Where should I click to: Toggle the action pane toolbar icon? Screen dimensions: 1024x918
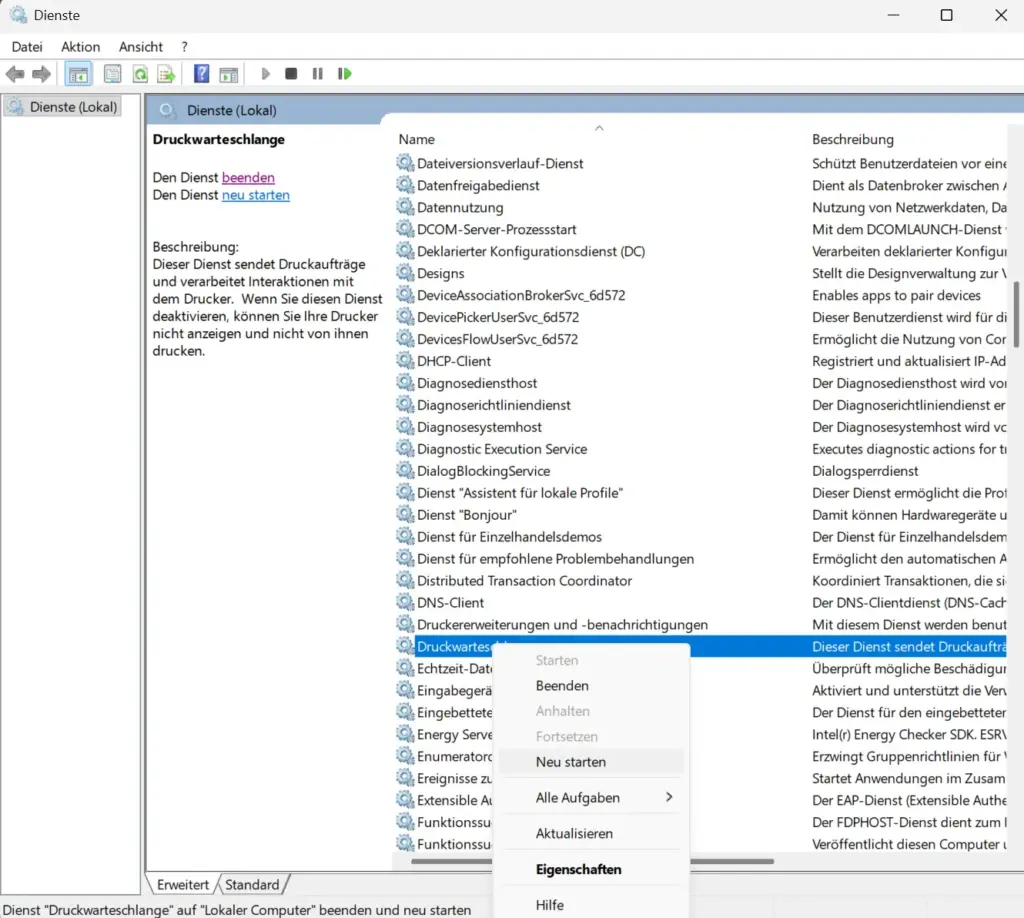click(229, 74)
